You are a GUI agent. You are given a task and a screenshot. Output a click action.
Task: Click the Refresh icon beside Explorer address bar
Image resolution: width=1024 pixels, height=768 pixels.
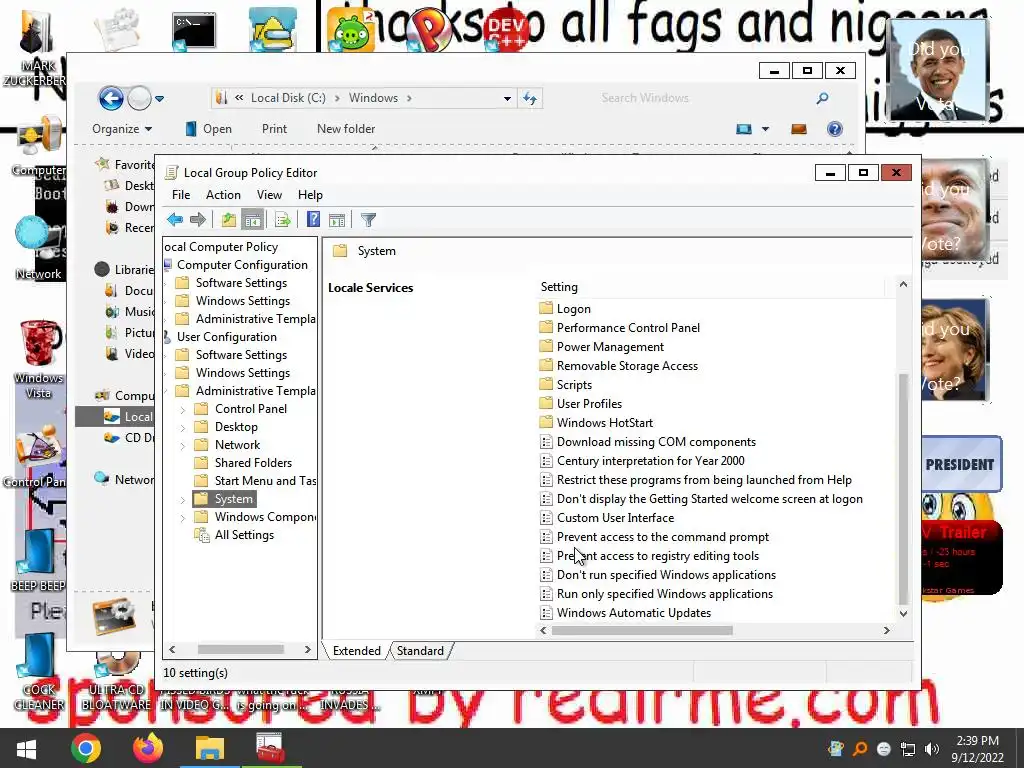click(530, 98)
